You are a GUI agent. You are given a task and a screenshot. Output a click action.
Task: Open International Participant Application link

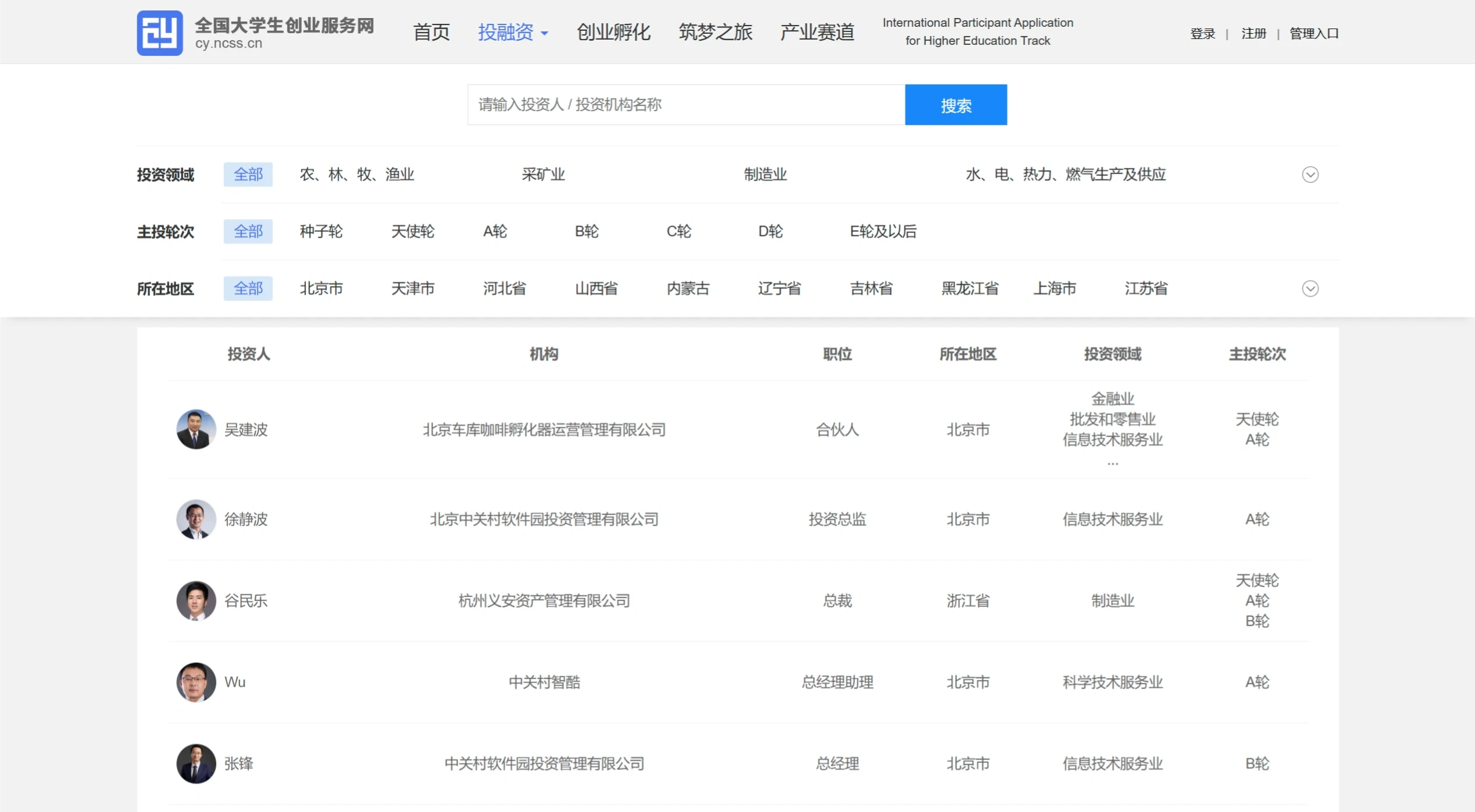point(978,31)
